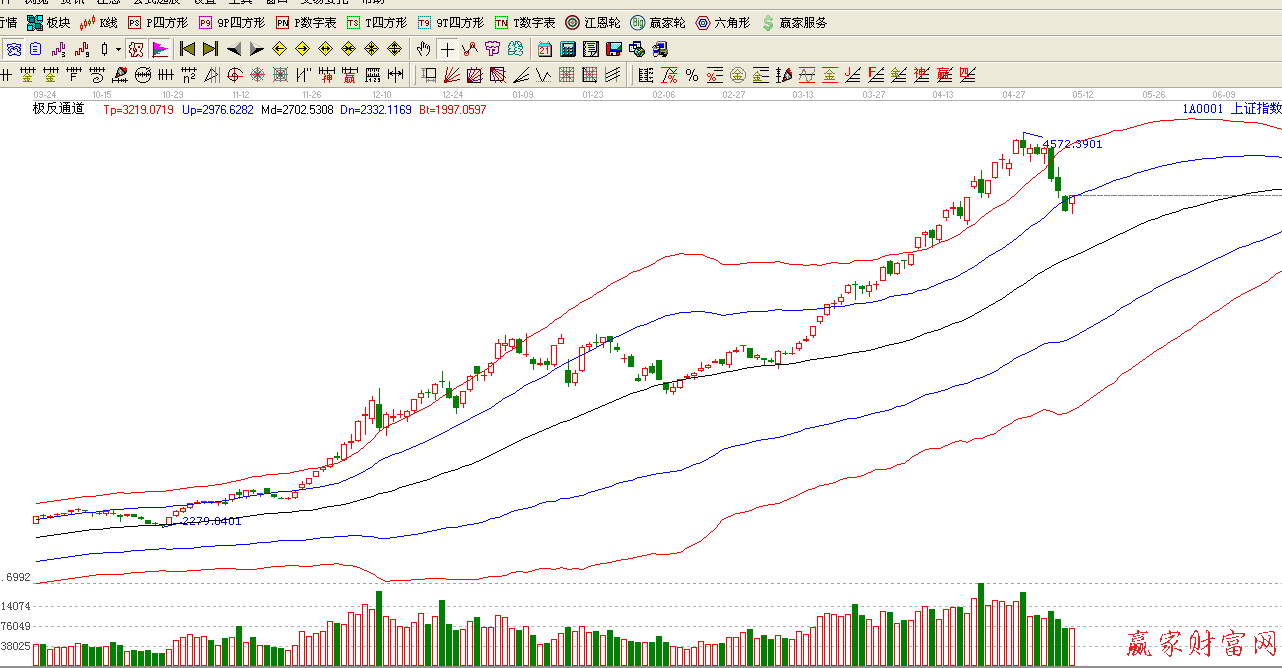Open dropdown arrow beside candlestick icon

click(x=118, y=49)
